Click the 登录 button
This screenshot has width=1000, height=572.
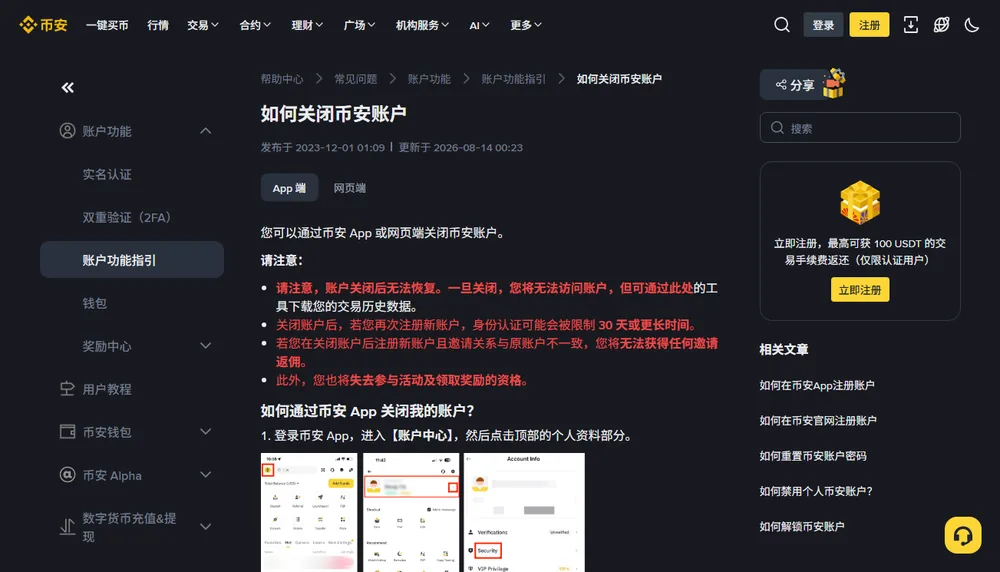823,25
